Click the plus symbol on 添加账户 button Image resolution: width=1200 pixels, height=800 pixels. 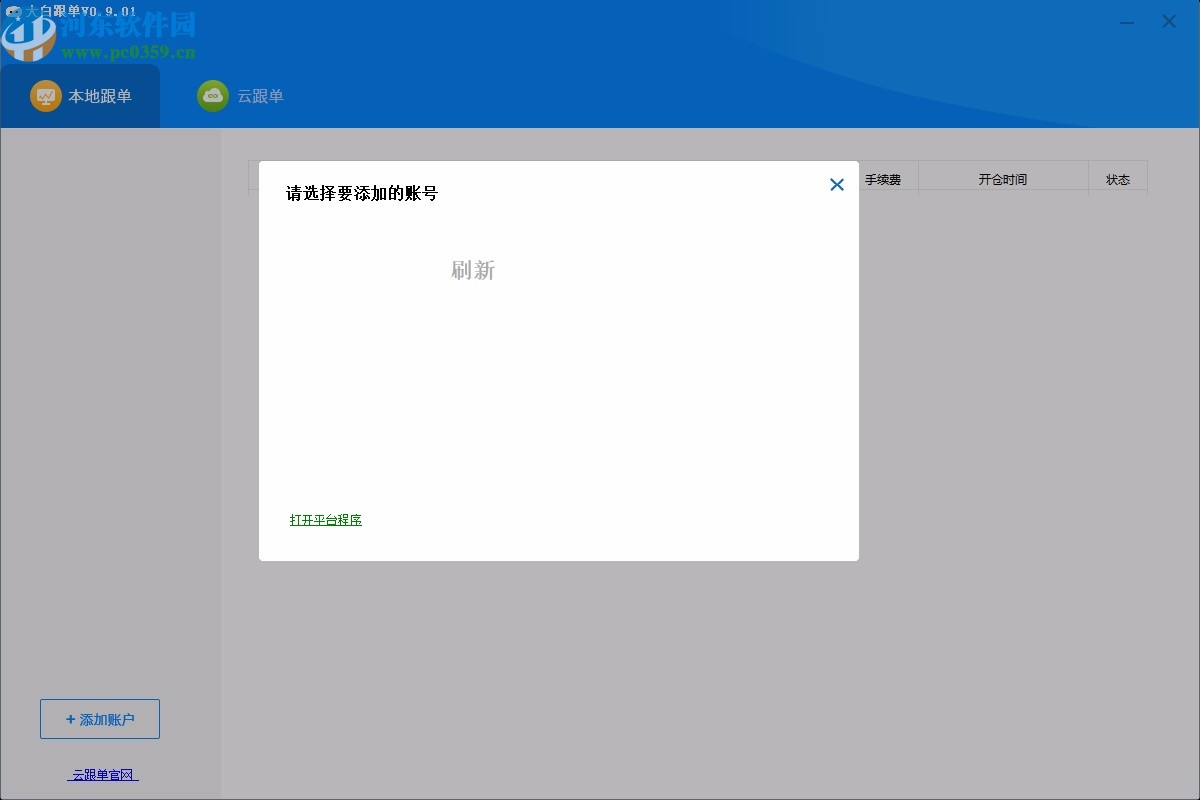[x=69, y=719]
